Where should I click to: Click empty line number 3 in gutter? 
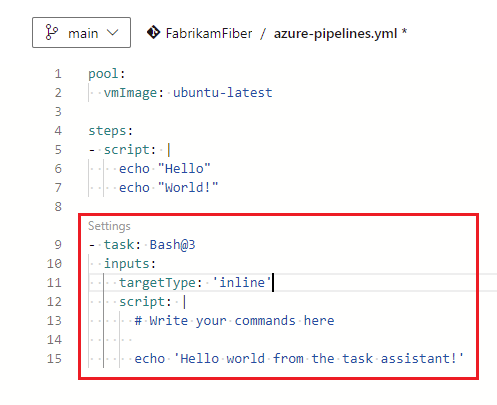[58, 112]
